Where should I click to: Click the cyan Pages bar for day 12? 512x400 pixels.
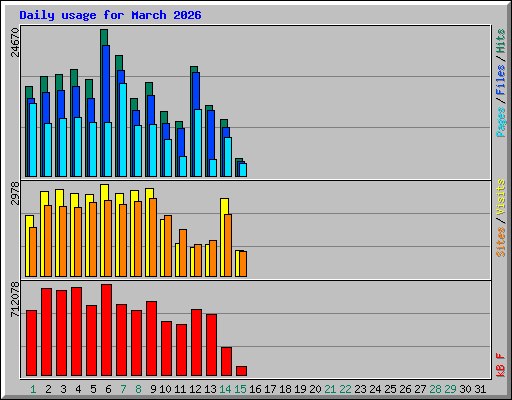[x=198, y=143]
